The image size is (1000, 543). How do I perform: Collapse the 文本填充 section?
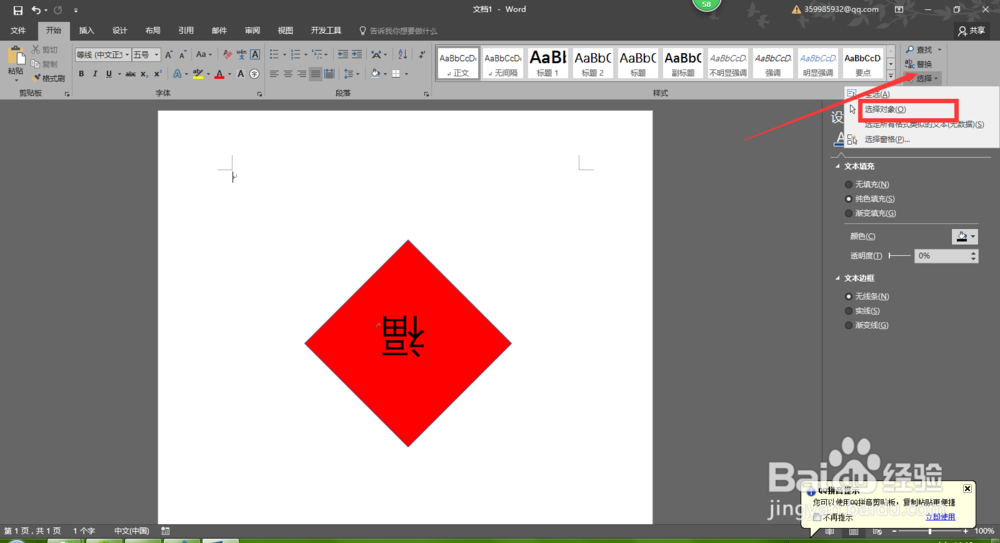coord(838,167)
